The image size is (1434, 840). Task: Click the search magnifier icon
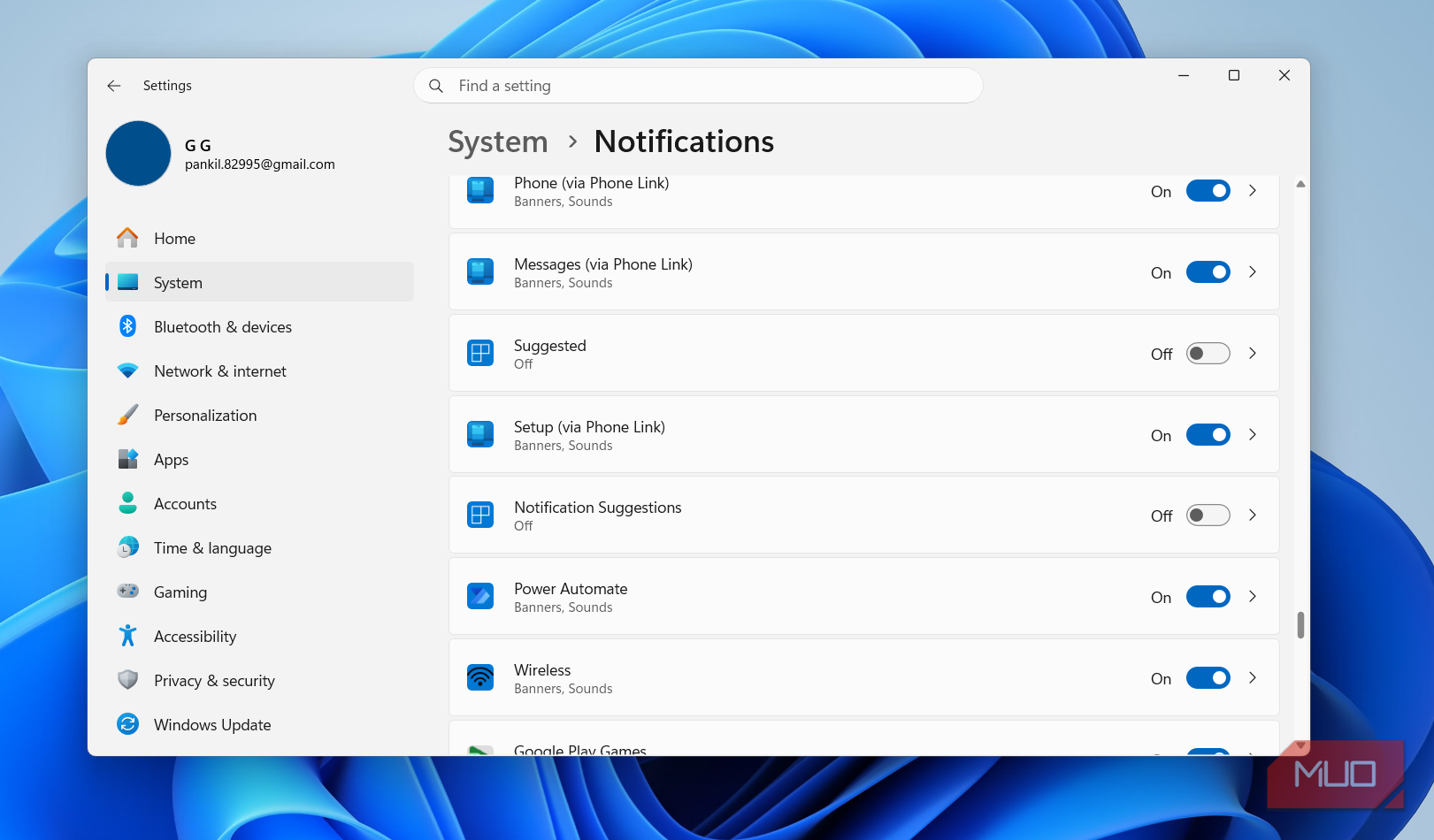pos(436,86)
